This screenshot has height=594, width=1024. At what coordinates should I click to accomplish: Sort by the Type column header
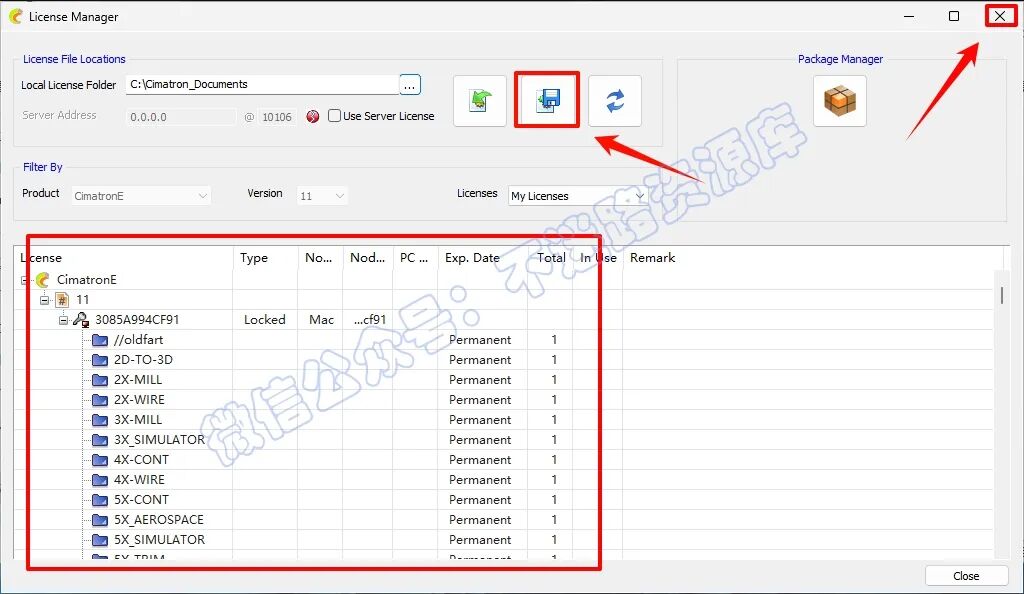pyautogui.click(x=265, y=258)
